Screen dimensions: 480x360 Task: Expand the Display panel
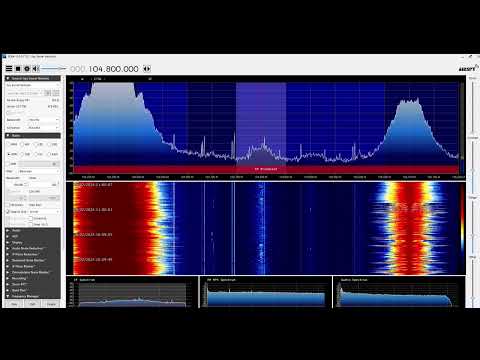tap(33, 242)
